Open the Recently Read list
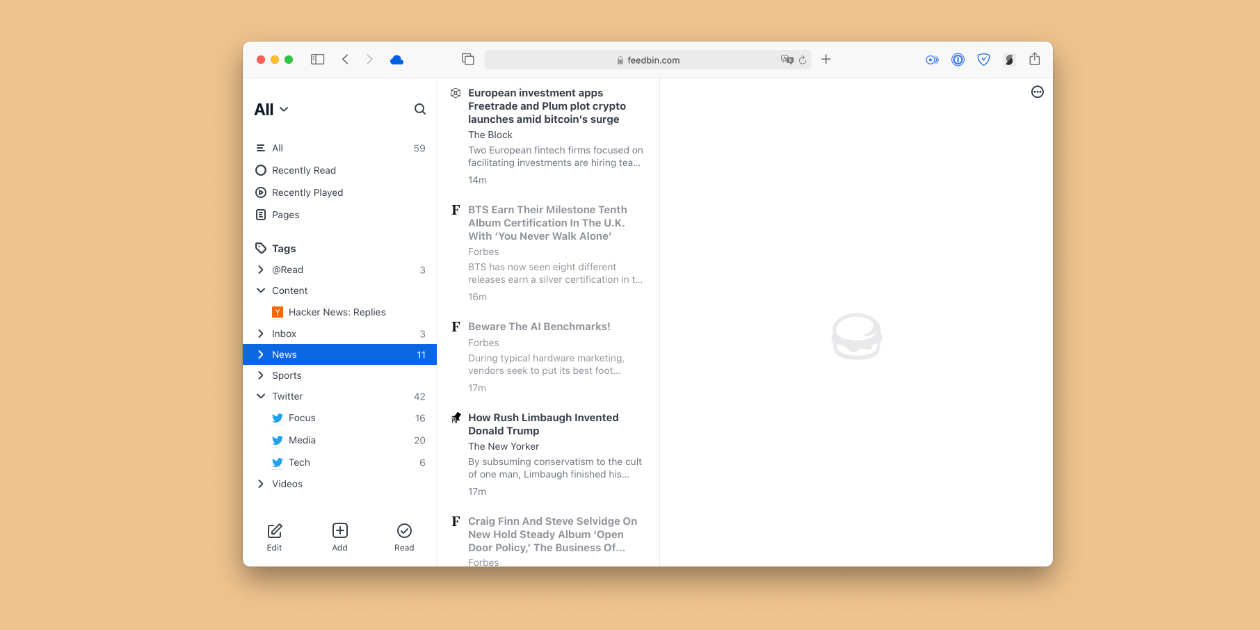Screen dimensions: 1260x630 [x=340, y=170]
